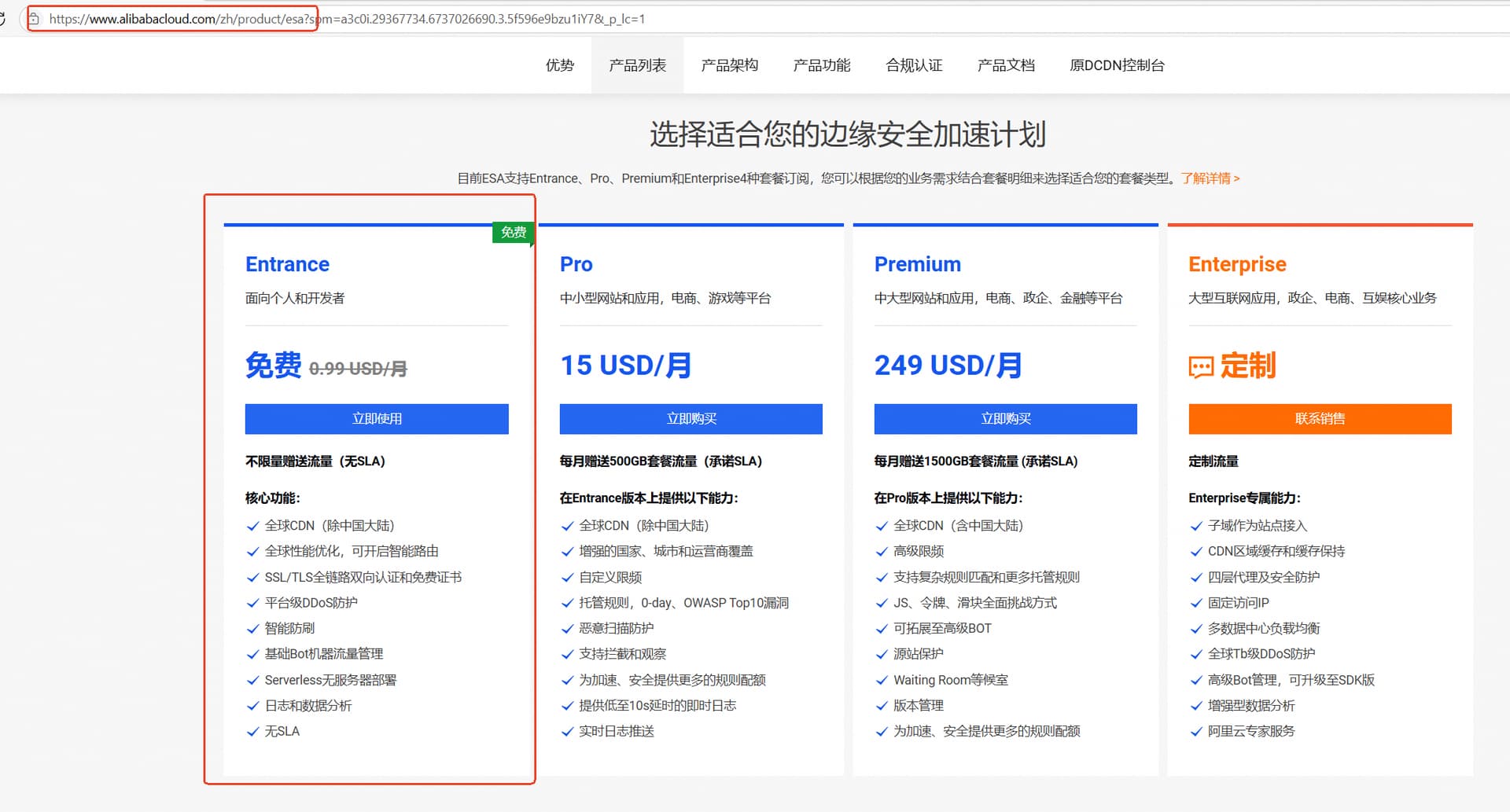
Task: Click the checkmark beside 固定访问IP
Action: [x=1196, y=603]
